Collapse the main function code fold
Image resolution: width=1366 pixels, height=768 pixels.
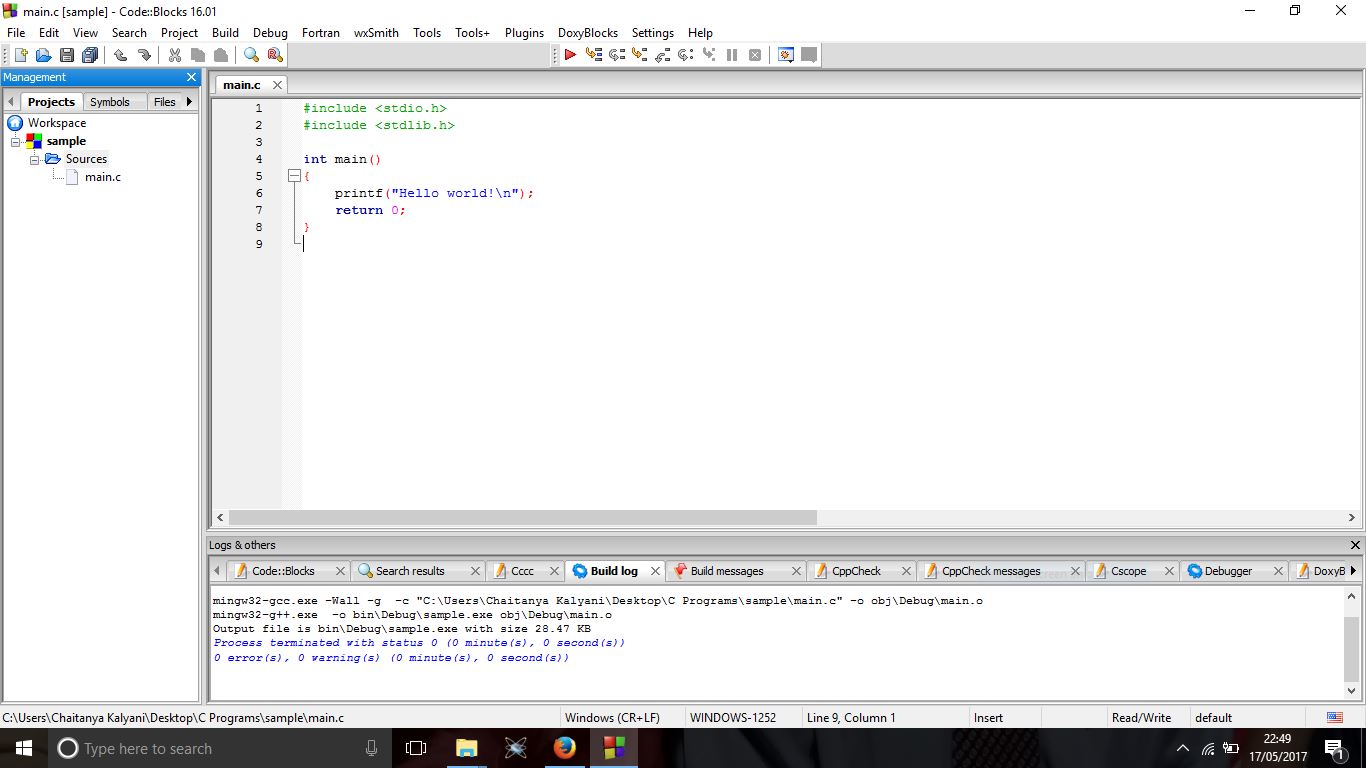click(293, 175)
